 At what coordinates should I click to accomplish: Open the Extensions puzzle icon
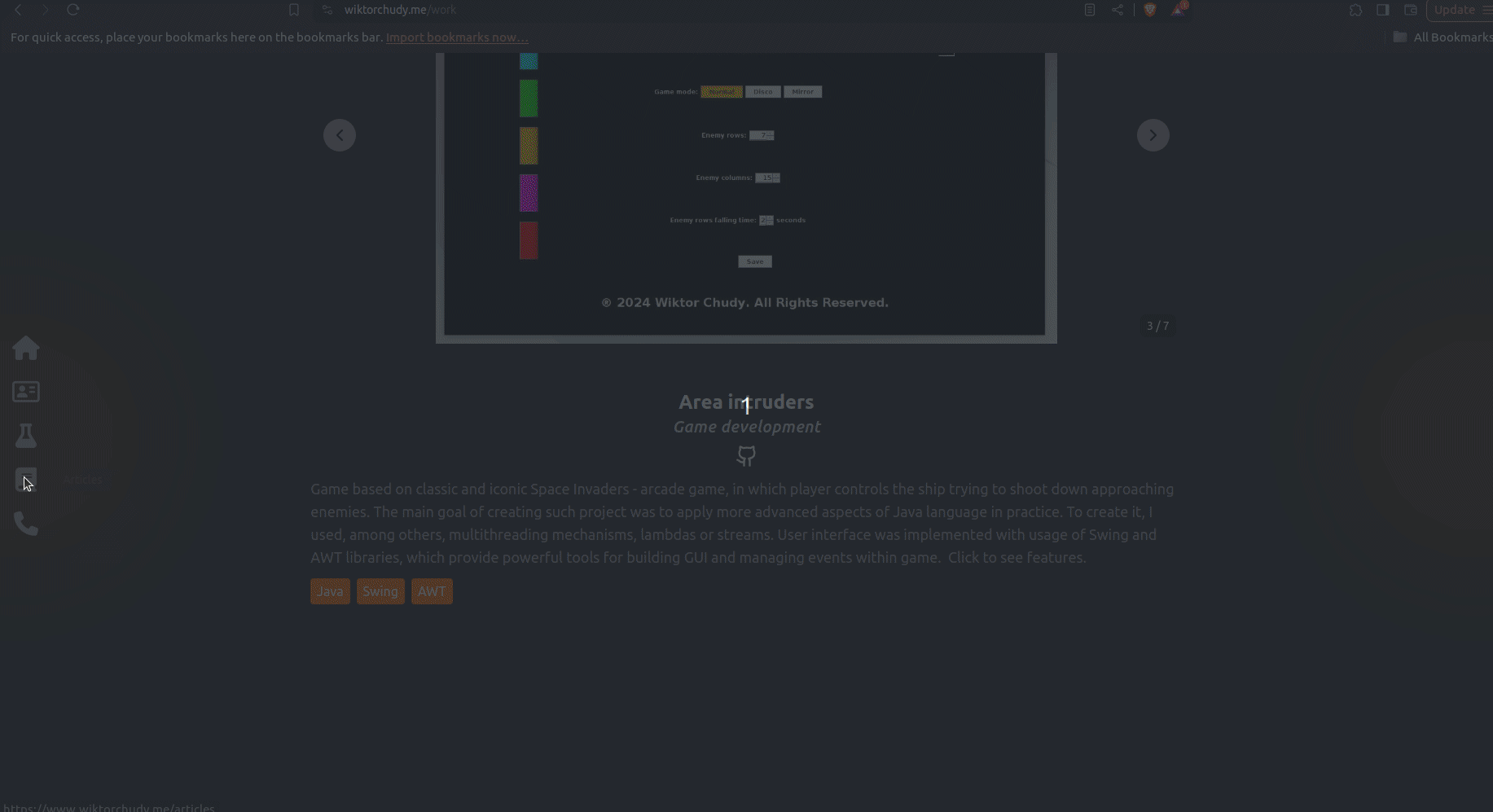1355,10
